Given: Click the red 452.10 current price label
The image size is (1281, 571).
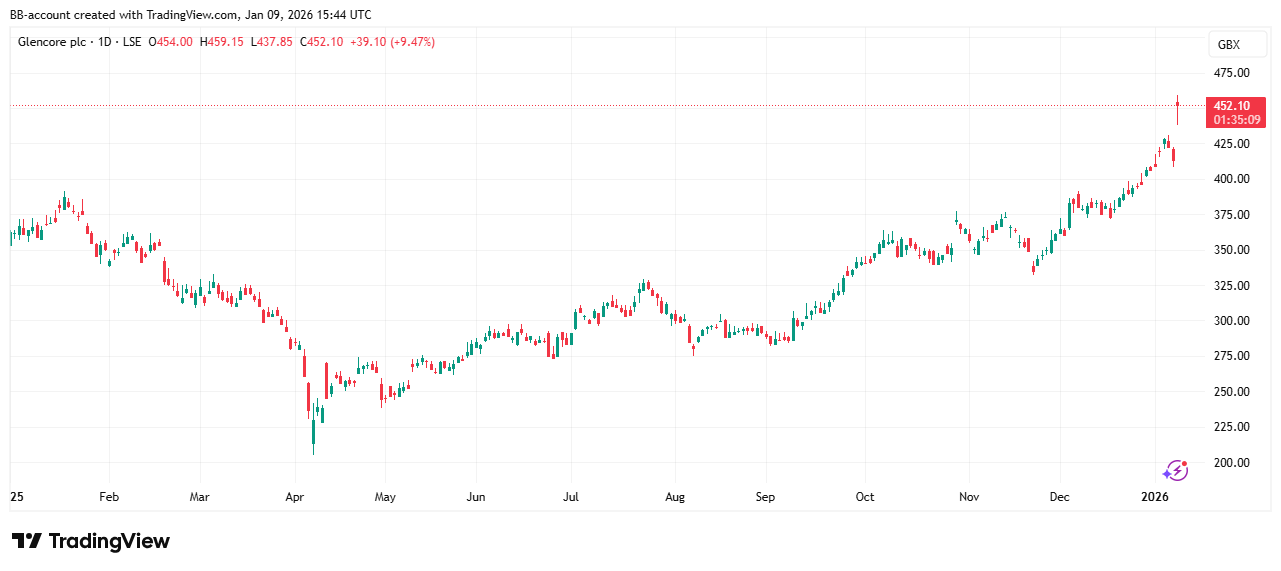Looking at the screenshot, I should coord(1231,105).
